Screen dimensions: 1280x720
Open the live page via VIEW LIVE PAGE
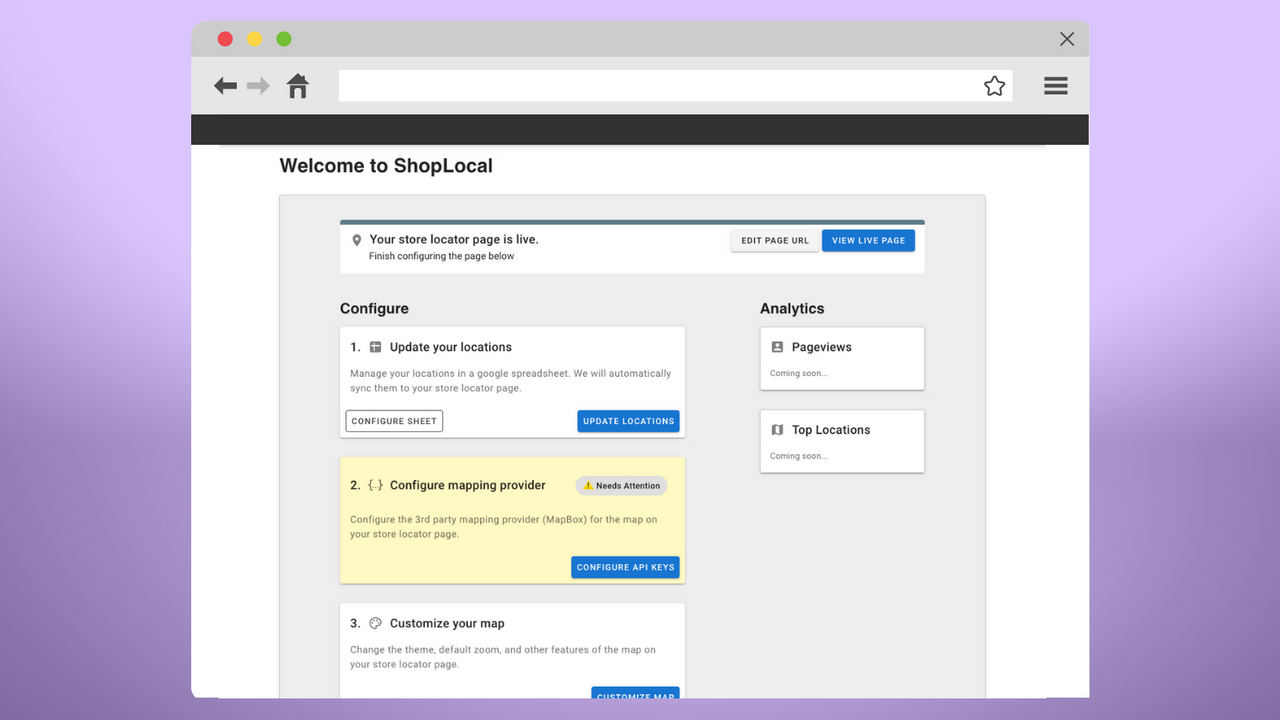point(868,240)
